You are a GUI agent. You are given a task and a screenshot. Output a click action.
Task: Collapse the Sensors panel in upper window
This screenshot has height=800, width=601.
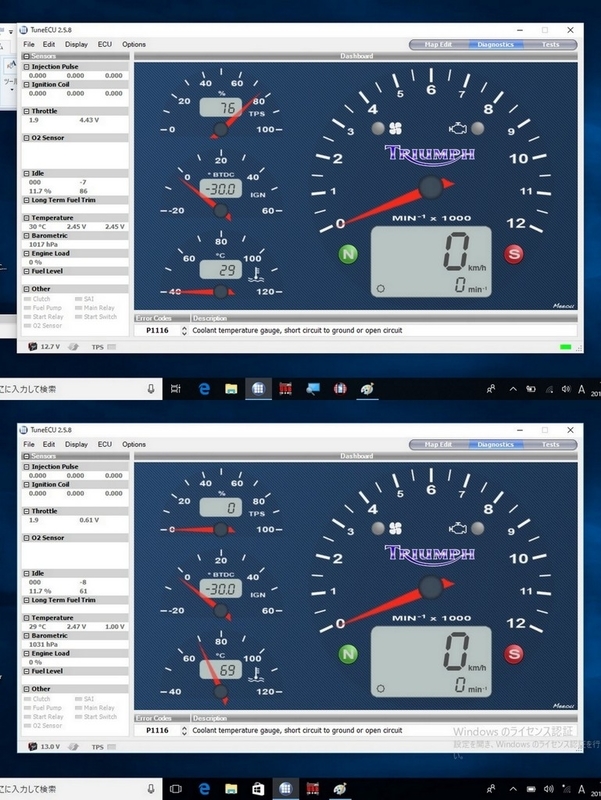pos(27,56)
